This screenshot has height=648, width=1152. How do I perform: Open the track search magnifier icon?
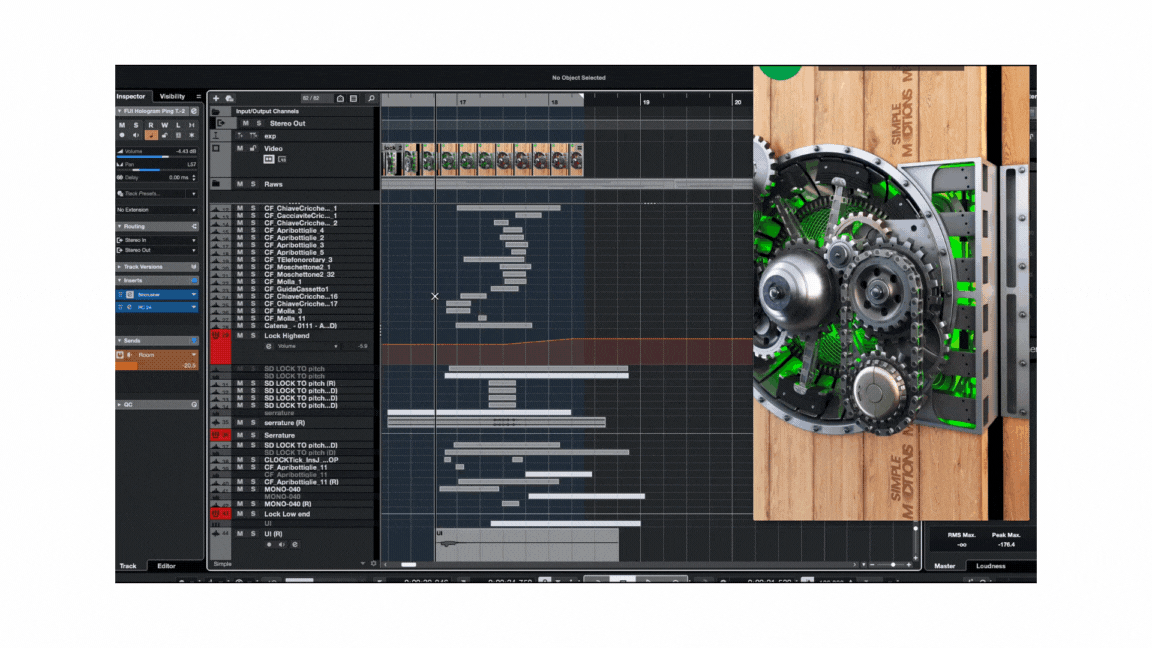[x=371, y=98]
